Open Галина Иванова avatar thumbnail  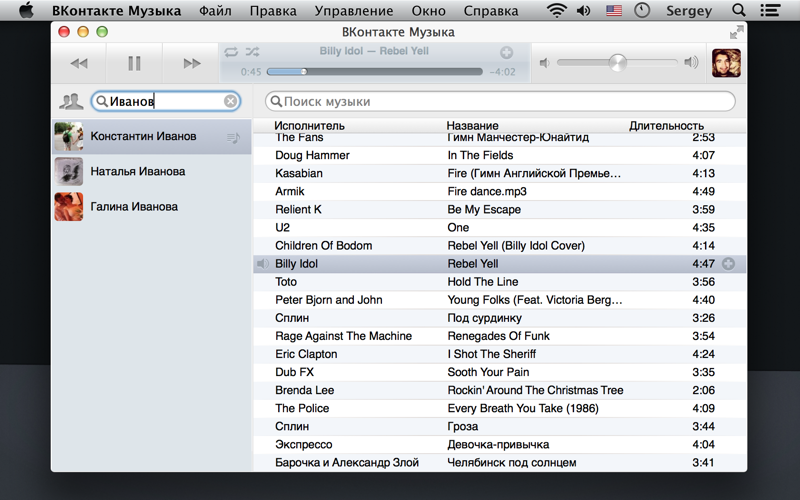[69, 207]
